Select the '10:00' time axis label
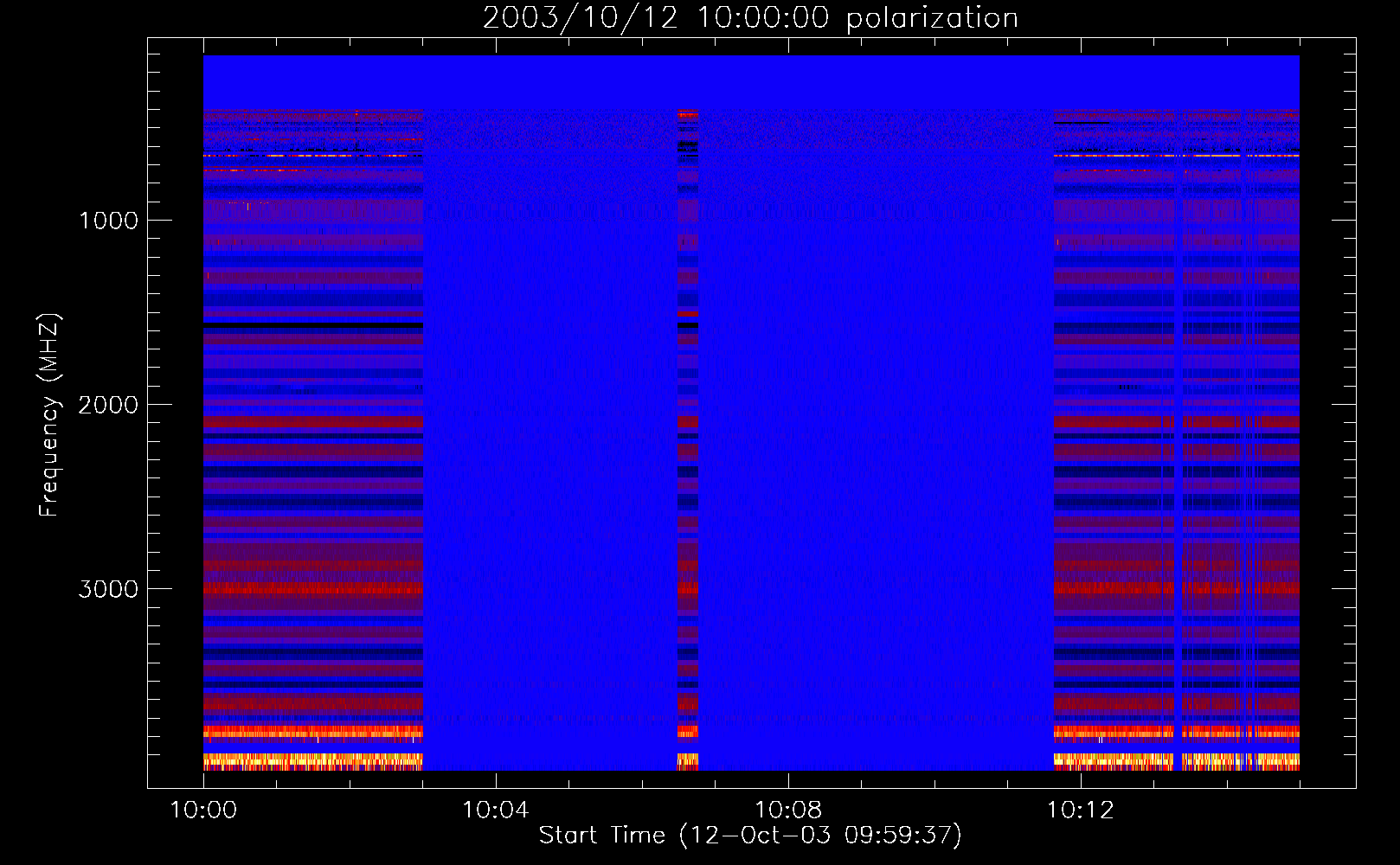 pos(203,811)
